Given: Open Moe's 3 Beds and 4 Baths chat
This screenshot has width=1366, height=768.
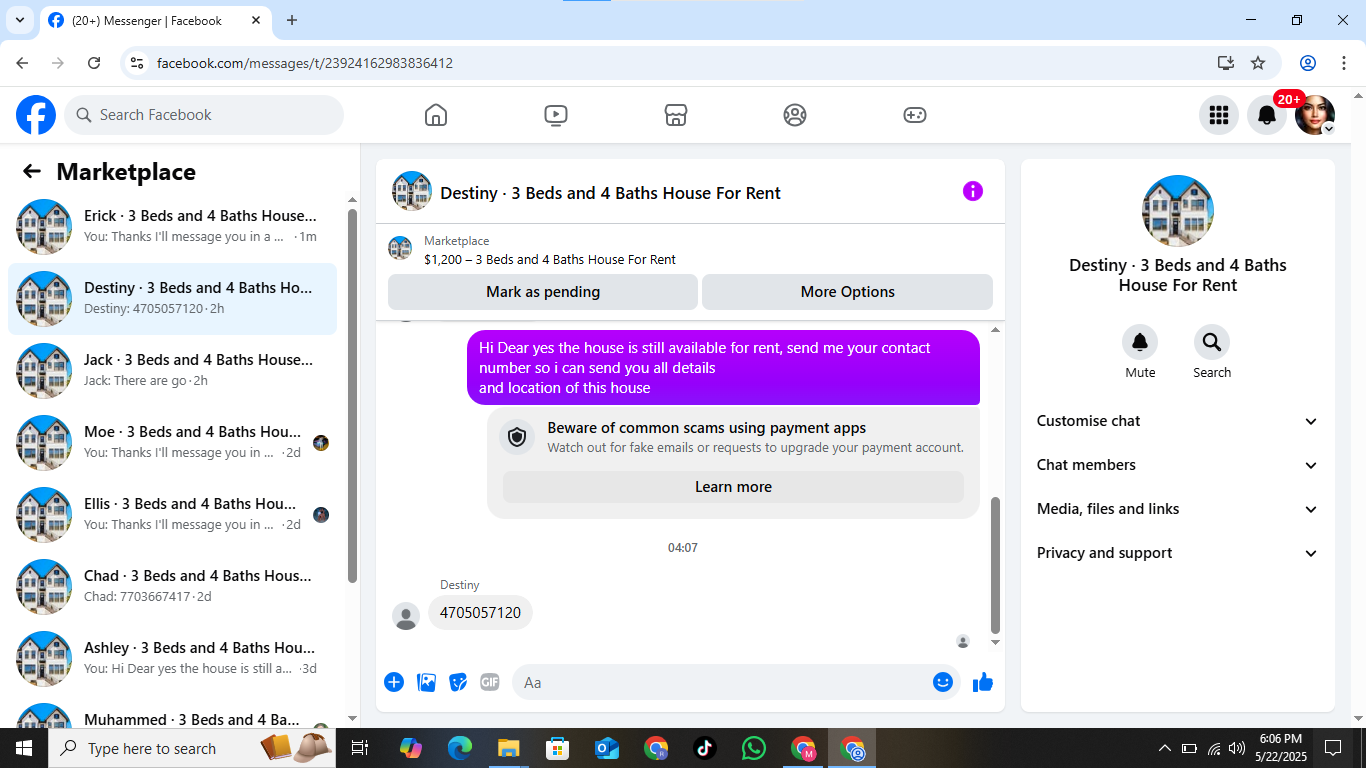Looking at the screenshot, I should [x=172, y=443].
